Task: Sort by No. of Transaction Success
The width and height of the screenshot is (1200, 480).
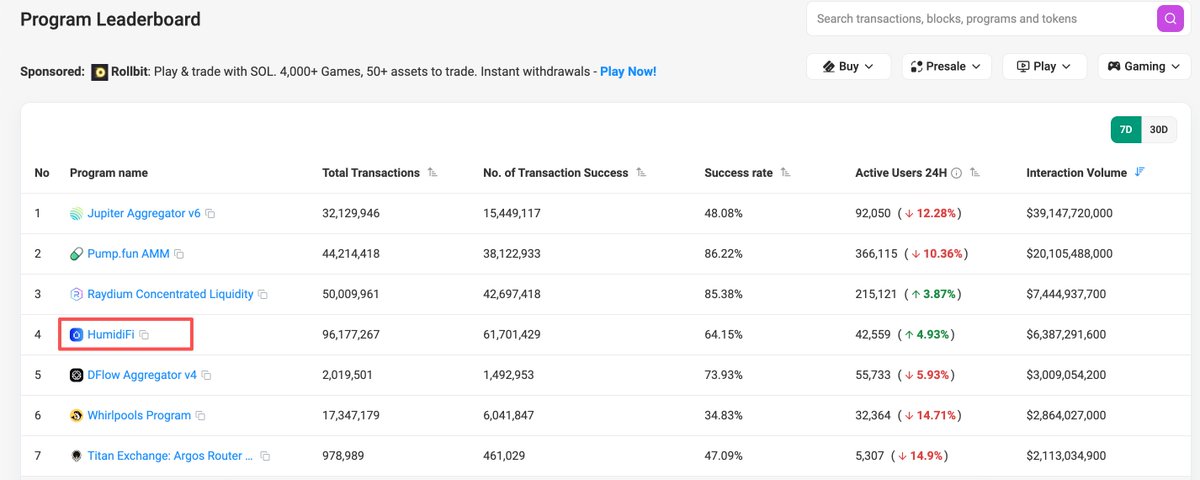Action: point(641,173)
